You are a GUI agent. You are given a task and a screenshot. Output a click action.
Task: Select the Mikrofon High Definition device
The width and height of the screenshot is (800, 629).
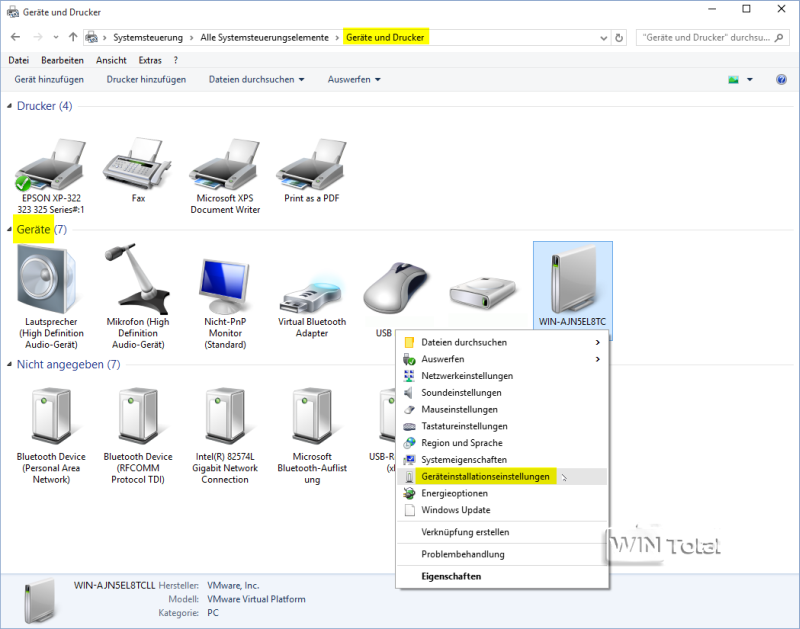[x=138, y=279]
